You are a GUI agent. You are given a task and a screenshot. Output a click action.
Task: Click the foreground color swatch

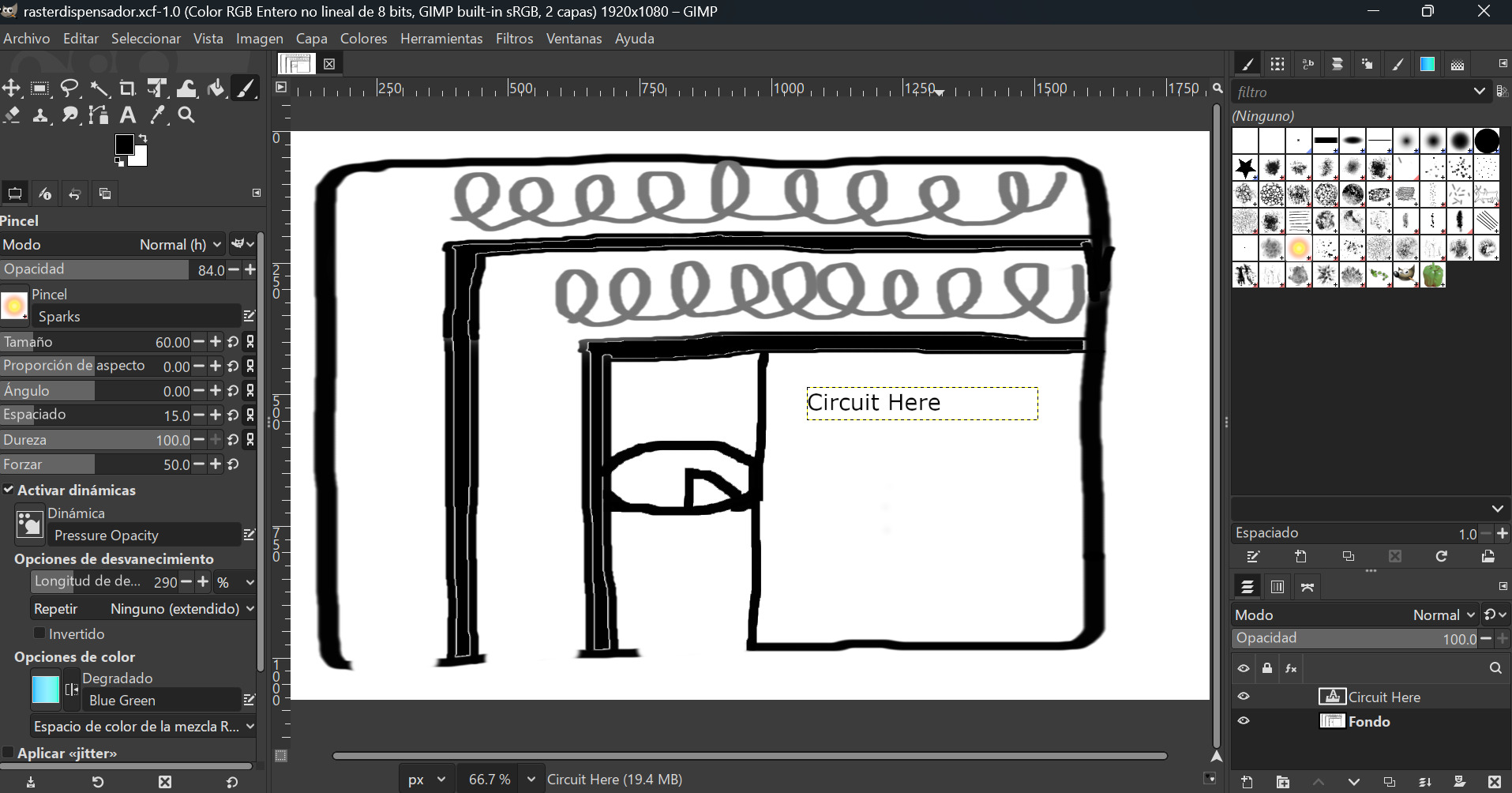click(125, 145)
